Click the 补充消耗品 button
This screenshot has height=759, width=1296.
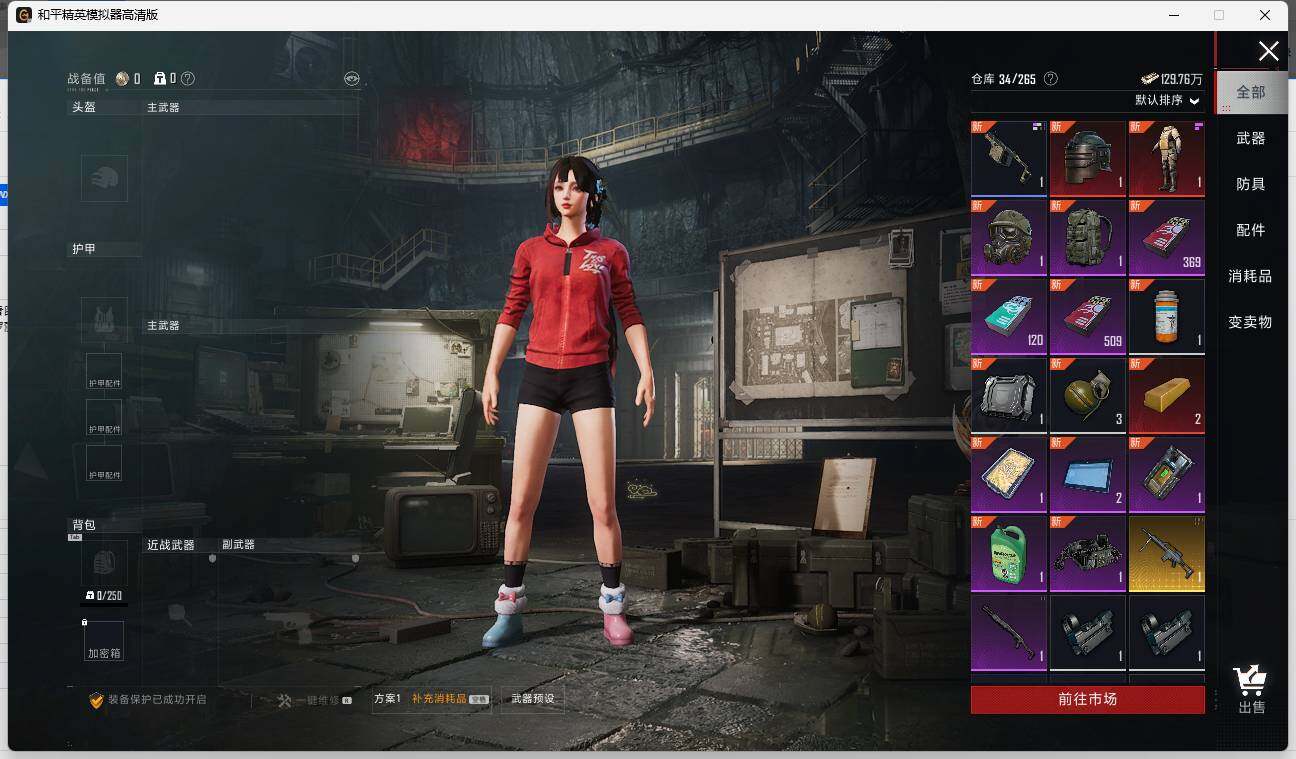click(450, 699)
